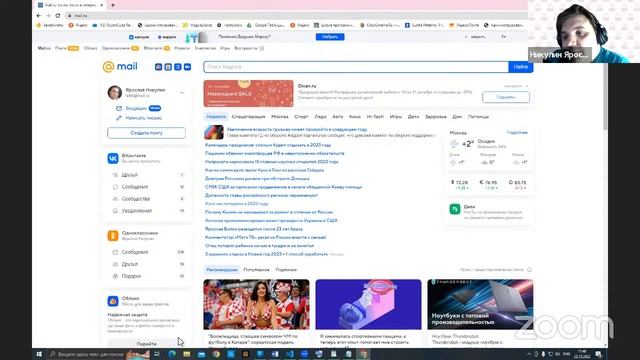This screenshot has height=360, width=640.
Task: Click the dollar exchange rate value
Action: (x=460, y=182)
